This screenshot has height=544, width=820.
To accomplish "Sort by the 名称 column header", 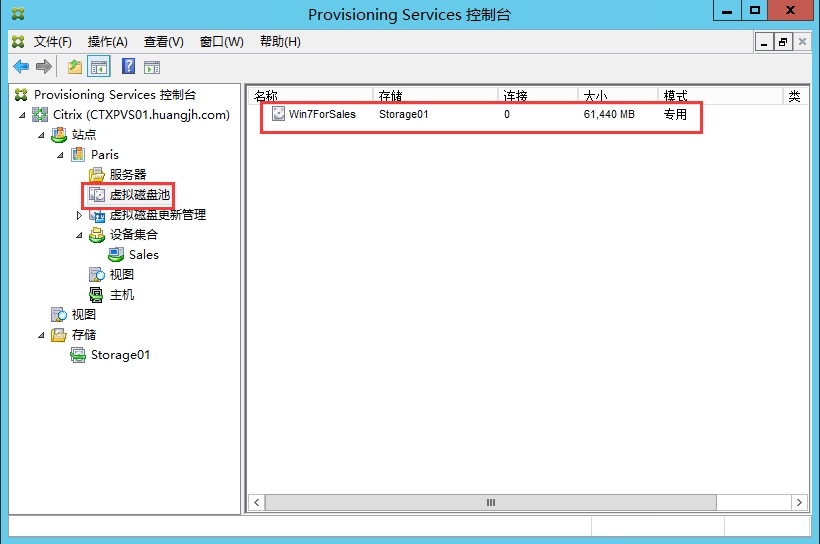I will click(x=311, y=95).
